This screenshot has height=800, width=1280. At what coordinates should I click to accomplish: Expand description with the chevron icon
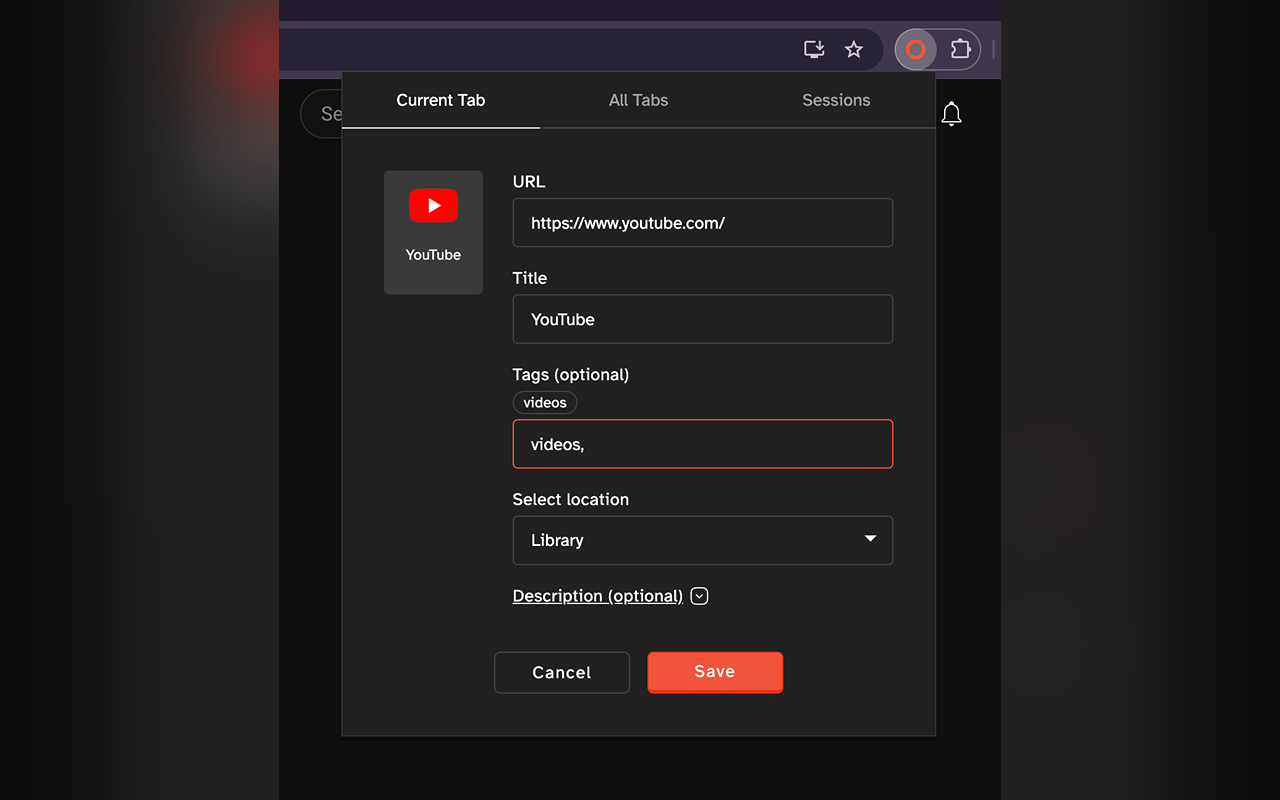pos(700,596)
